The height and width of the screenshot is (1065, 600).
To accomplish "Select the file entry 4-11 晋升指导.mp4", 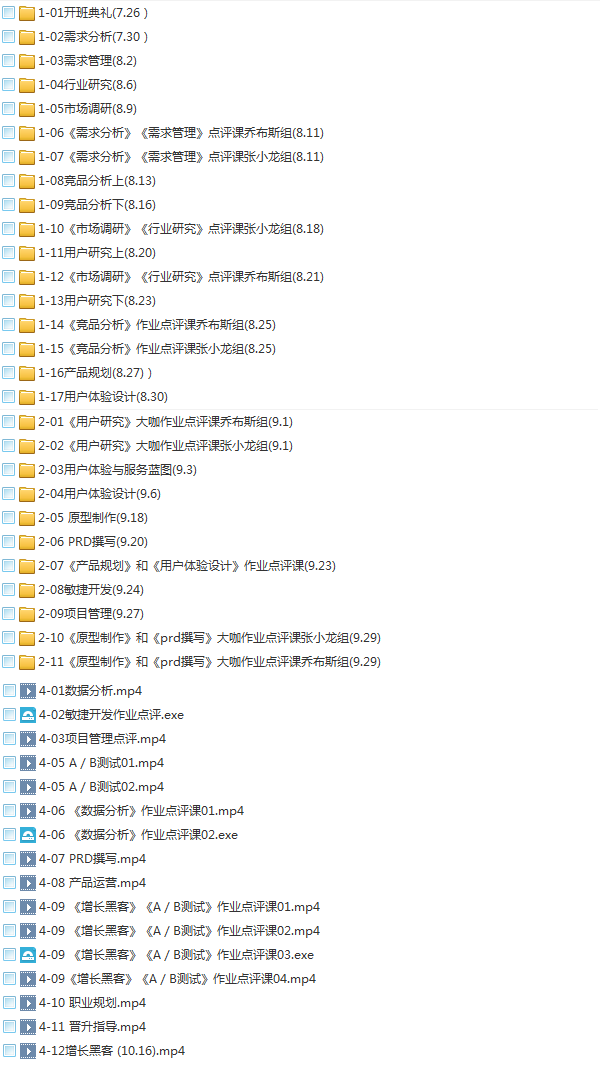I will pos(92,1026).
